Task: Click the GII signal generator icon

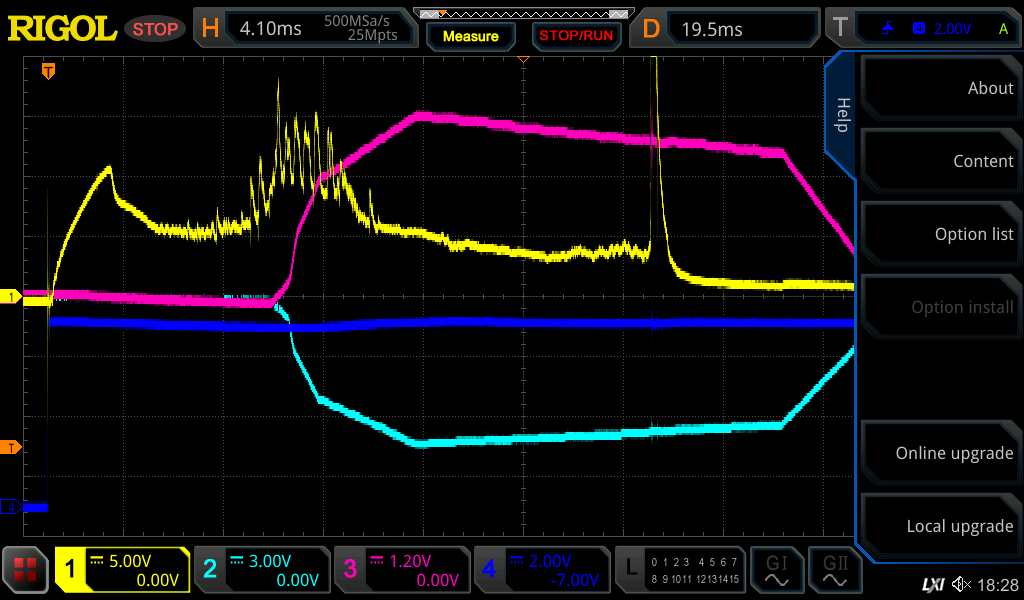Action: [x=835, y=570]
